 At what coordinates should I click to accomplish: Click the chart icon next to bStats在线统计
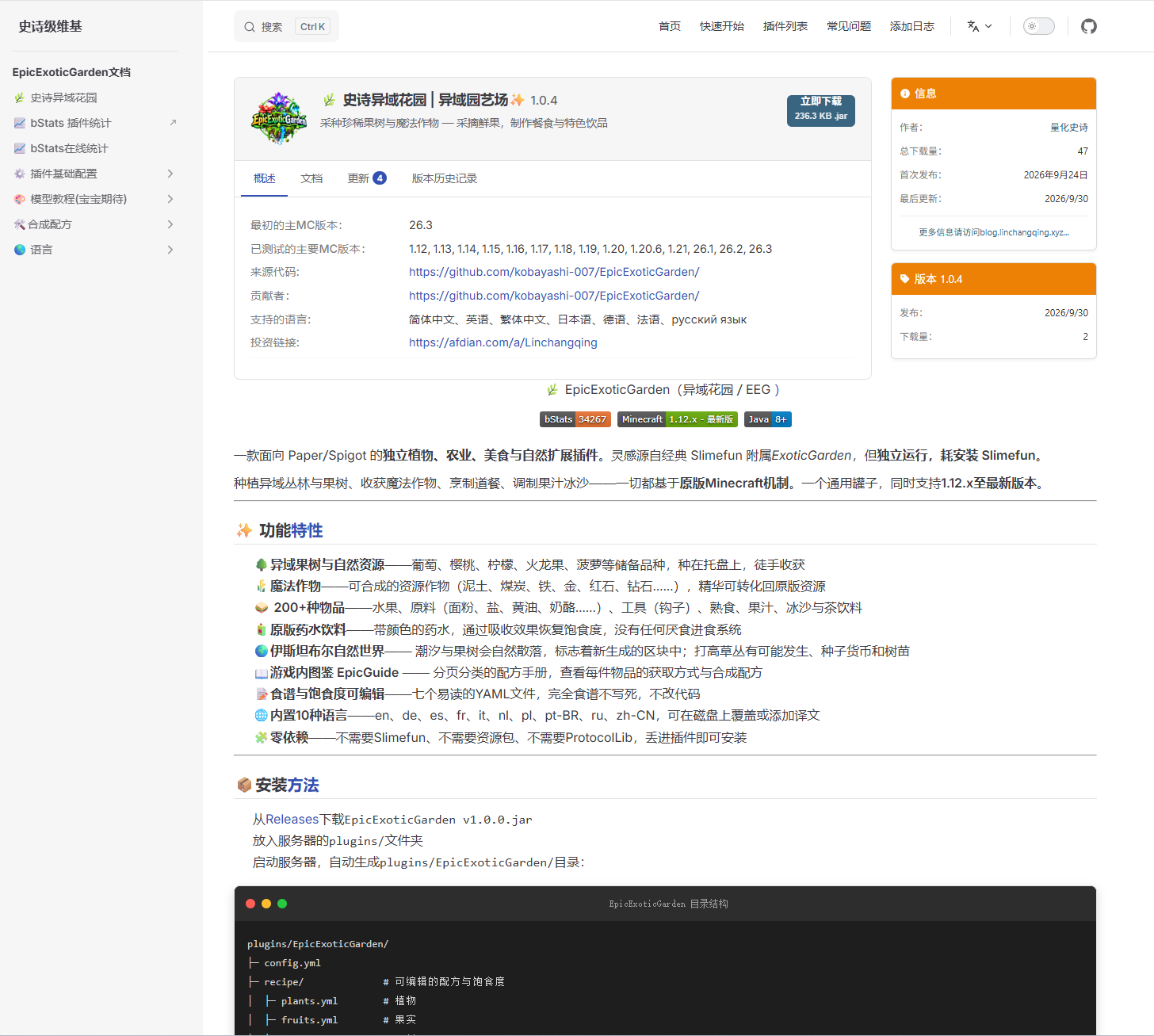[20, 148]
